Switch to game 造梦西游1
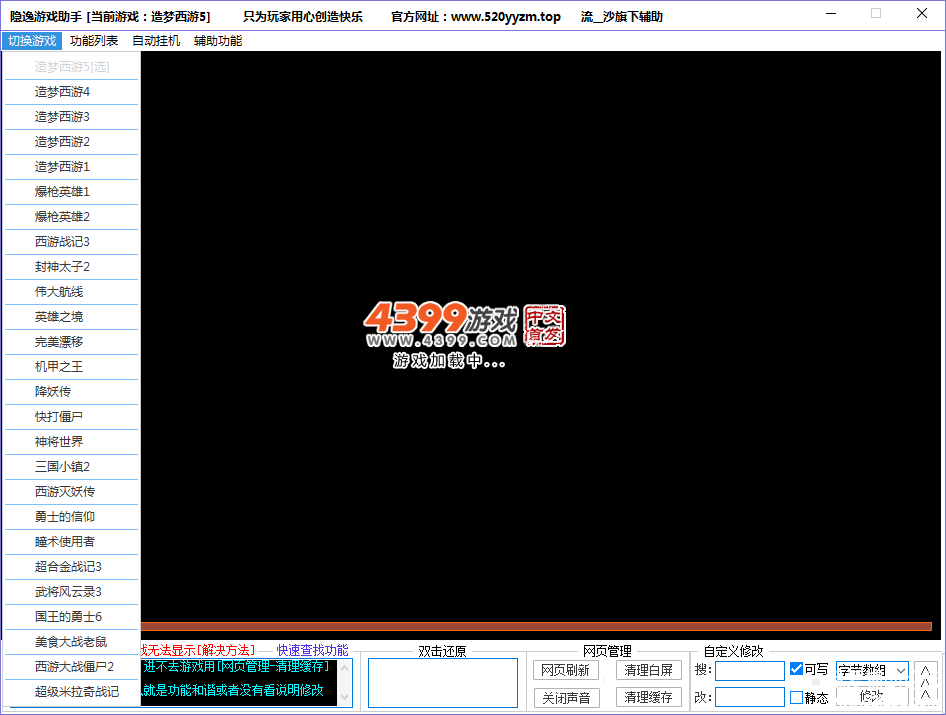The width and height of the screenshot is (946, 715). coord(72,167)
